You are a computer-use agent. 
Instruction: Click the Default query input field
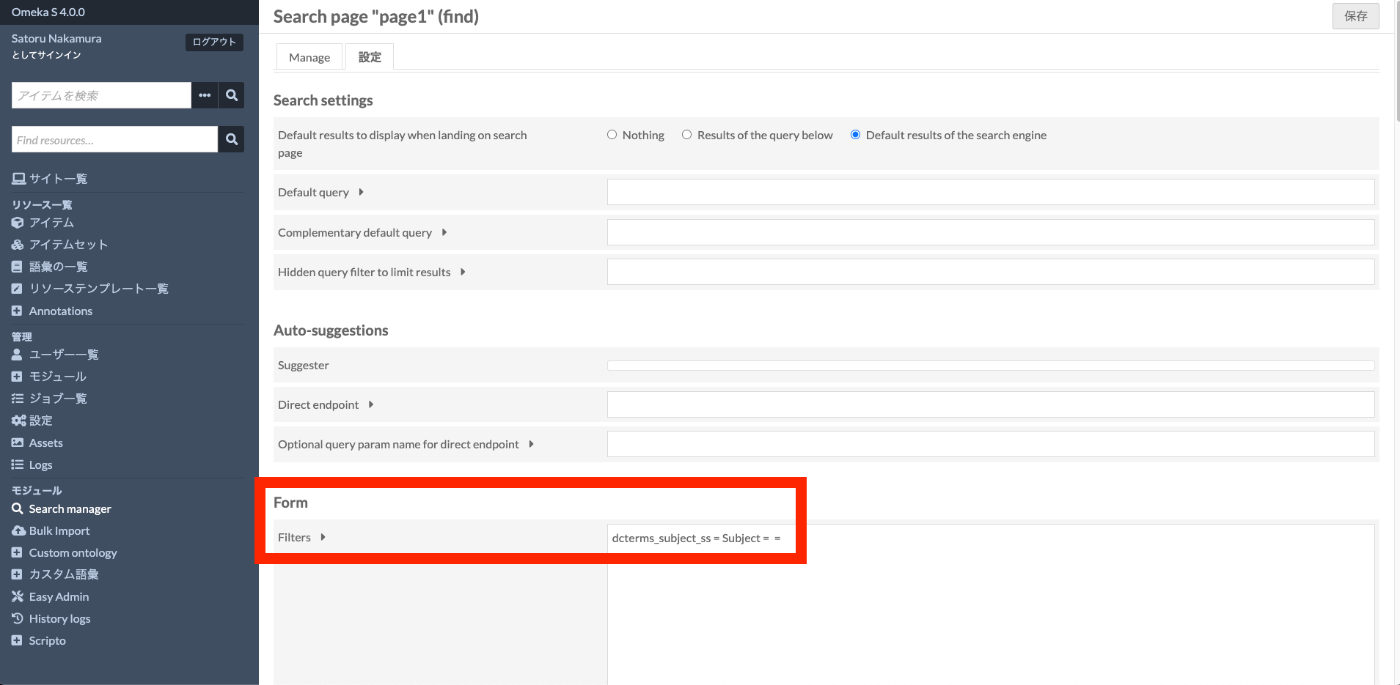click(x=991, y=192)
